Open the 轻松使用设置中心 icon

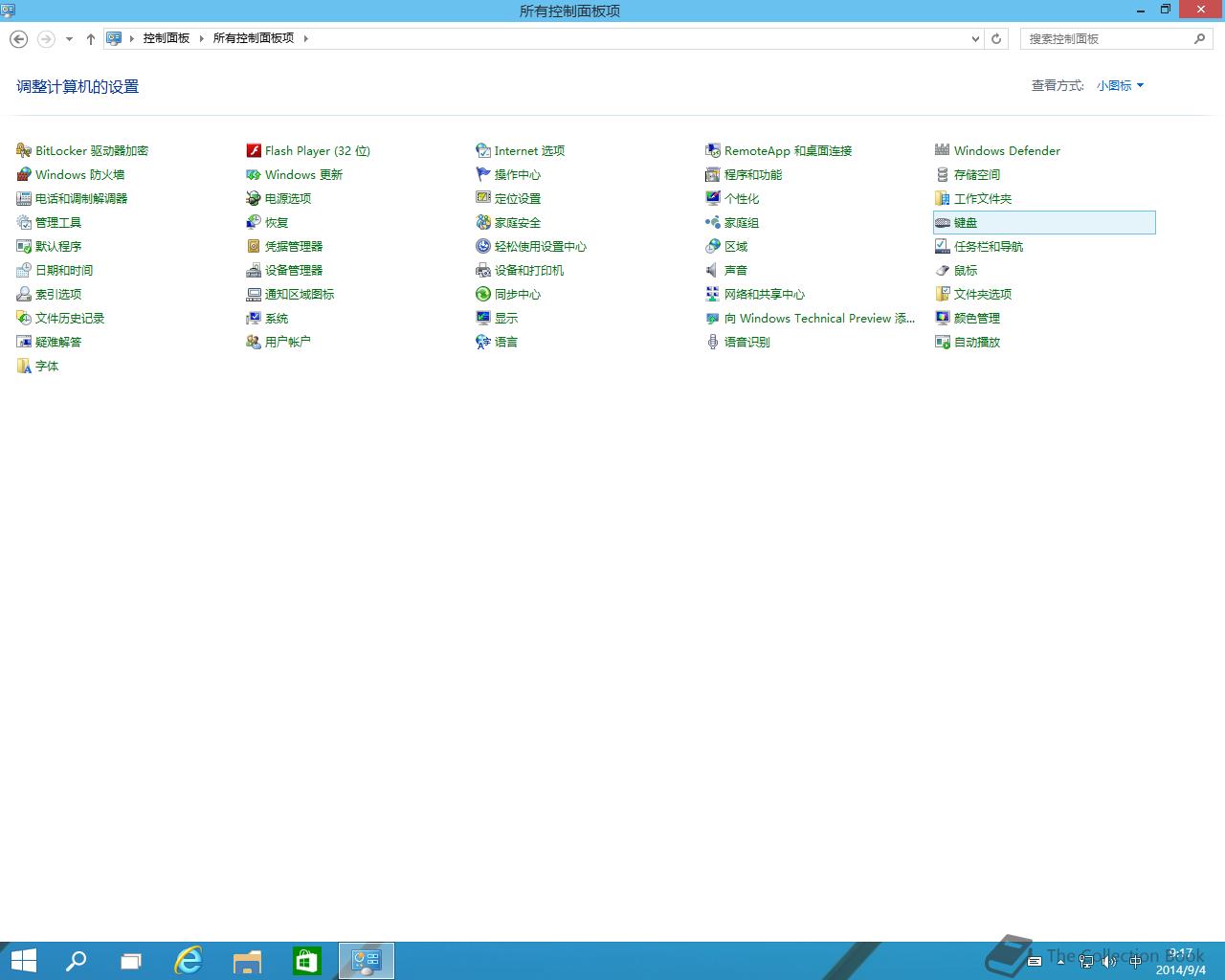tap(483, 246)
